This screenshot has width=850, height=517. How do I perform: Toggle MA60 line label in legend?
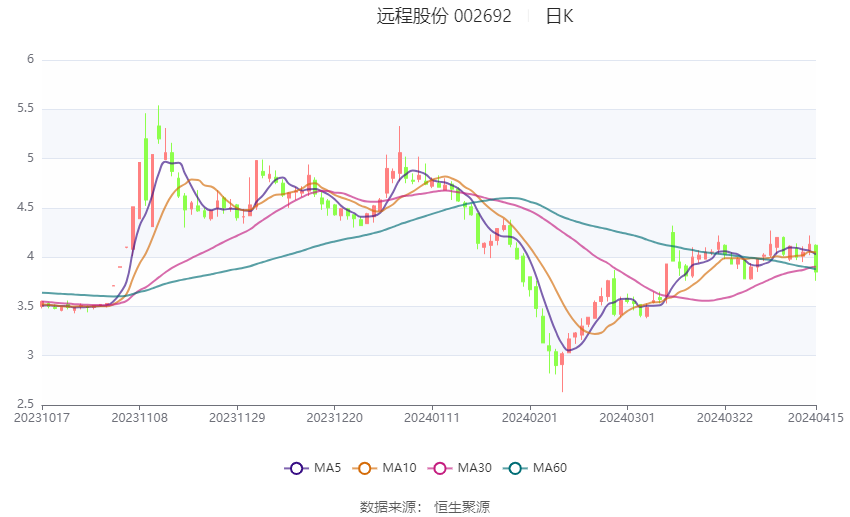[550, 468]
